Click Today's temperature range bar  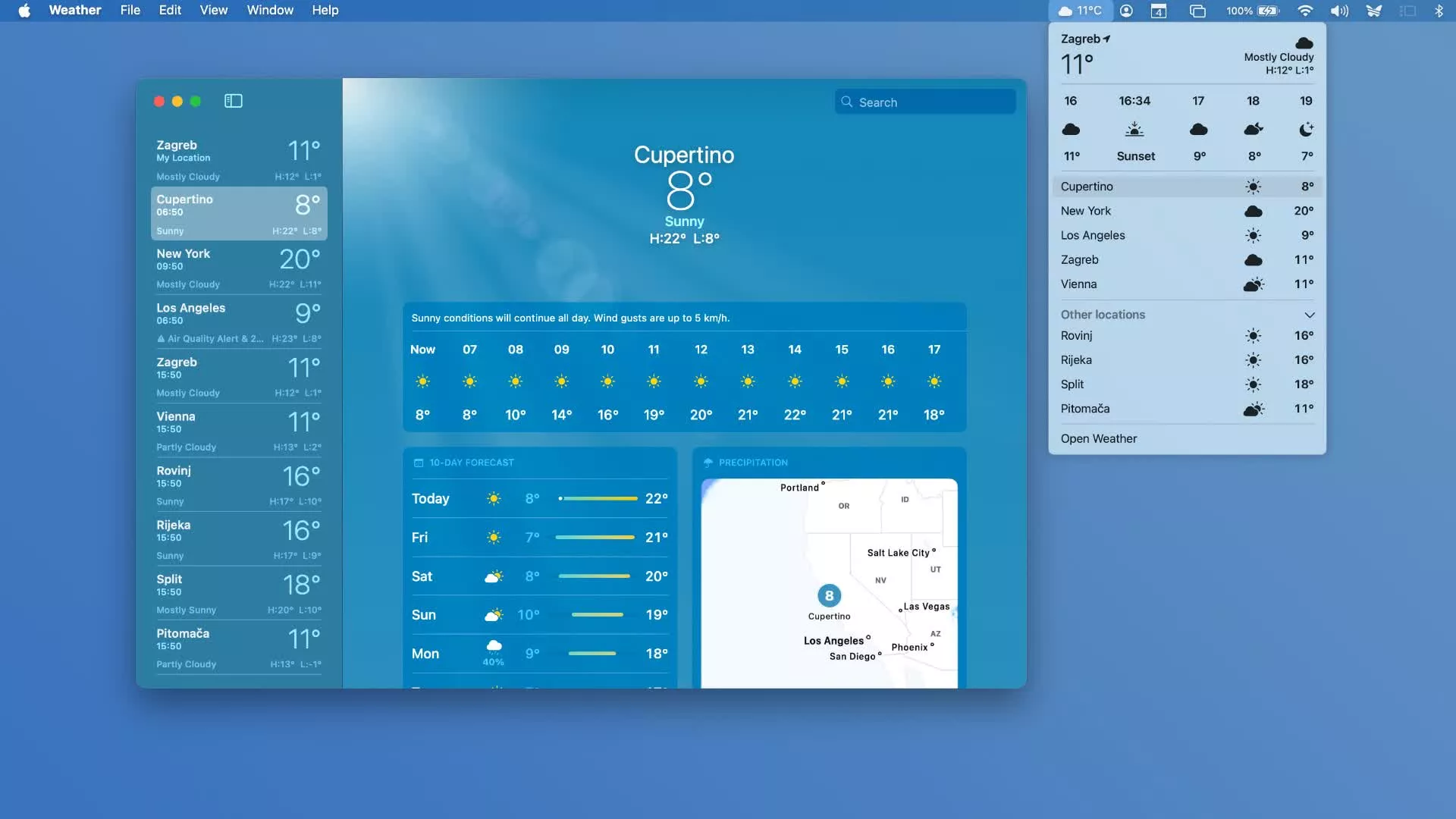[598, 499]
